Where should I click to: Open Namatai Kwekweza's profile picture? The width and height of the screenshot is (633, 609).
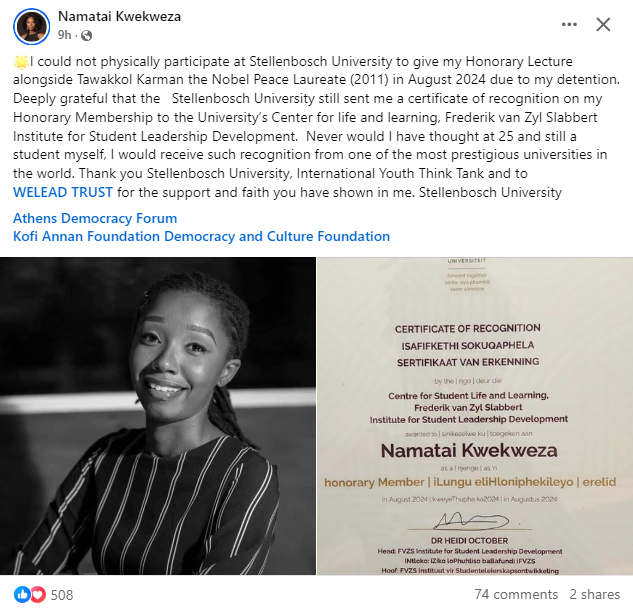pos(31,26)
